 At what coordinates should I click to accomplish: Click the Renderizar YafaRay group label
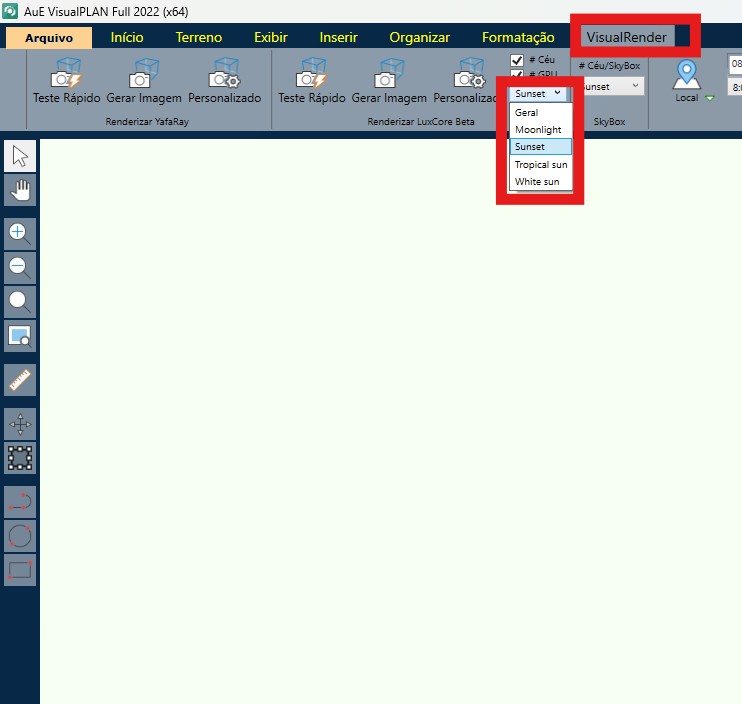pyautogui.click(x=147, y=122)
